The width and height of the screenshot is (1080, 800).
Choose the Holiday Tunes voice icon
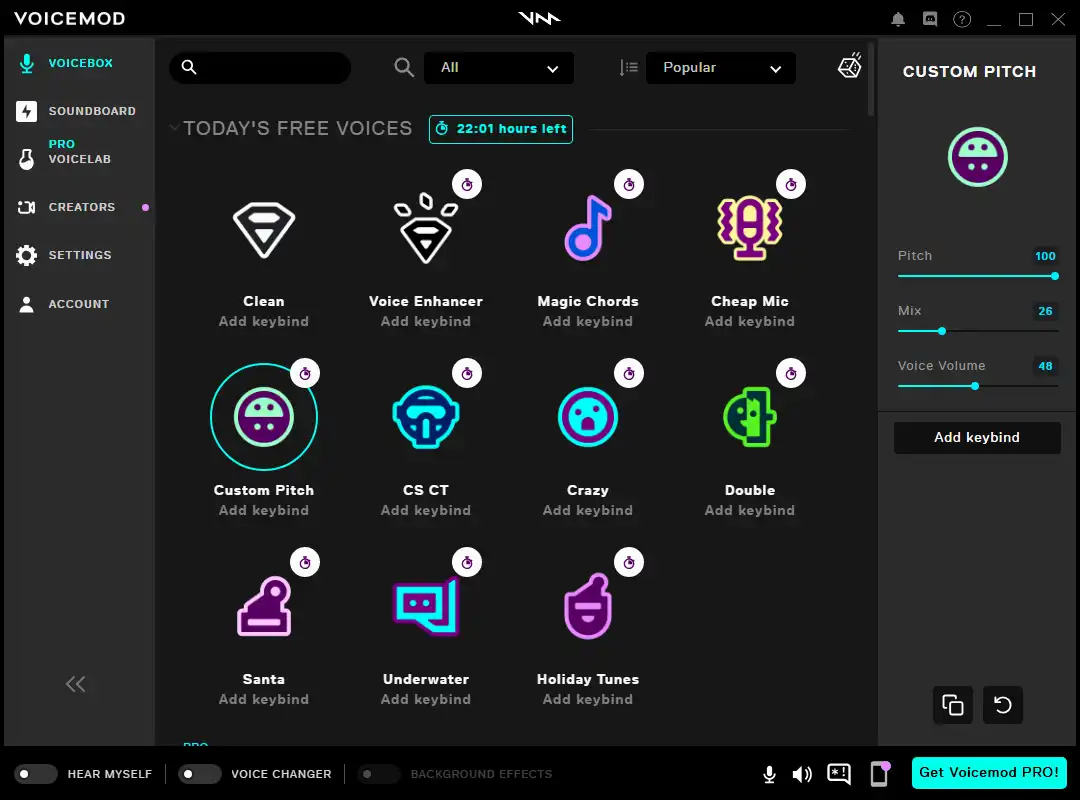[x=588, y=606]
